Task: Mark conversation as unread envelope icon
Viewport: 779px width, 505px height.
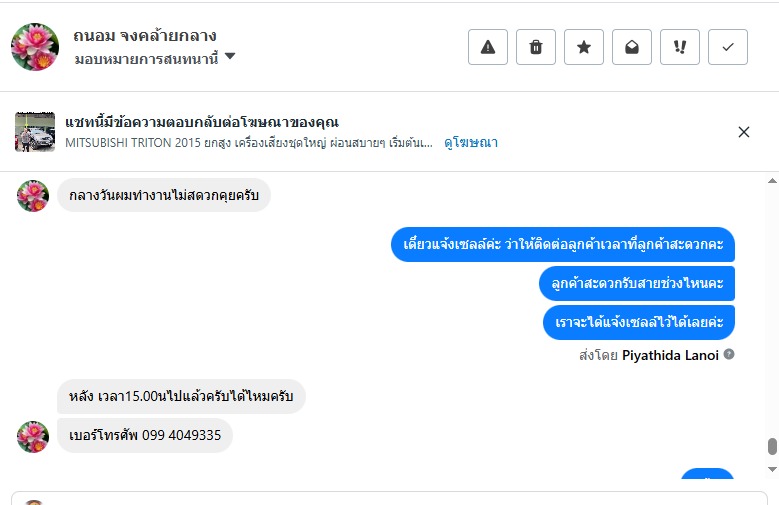Action: [632, 47]
